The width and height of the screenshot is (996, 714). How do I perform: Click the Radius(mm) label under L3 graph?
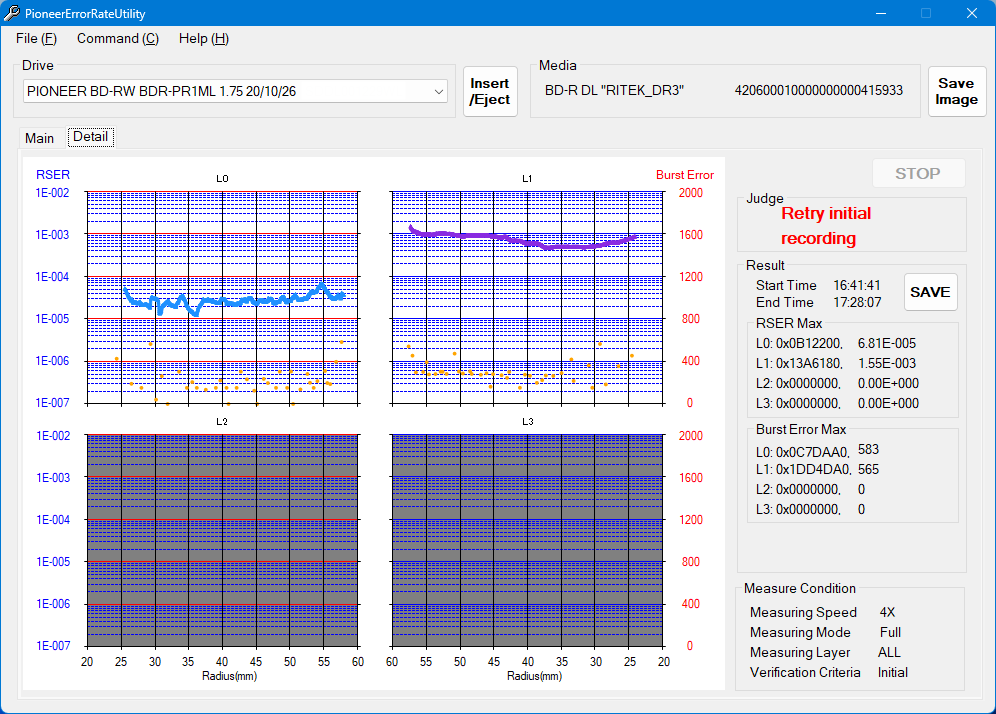pos(534,676)
